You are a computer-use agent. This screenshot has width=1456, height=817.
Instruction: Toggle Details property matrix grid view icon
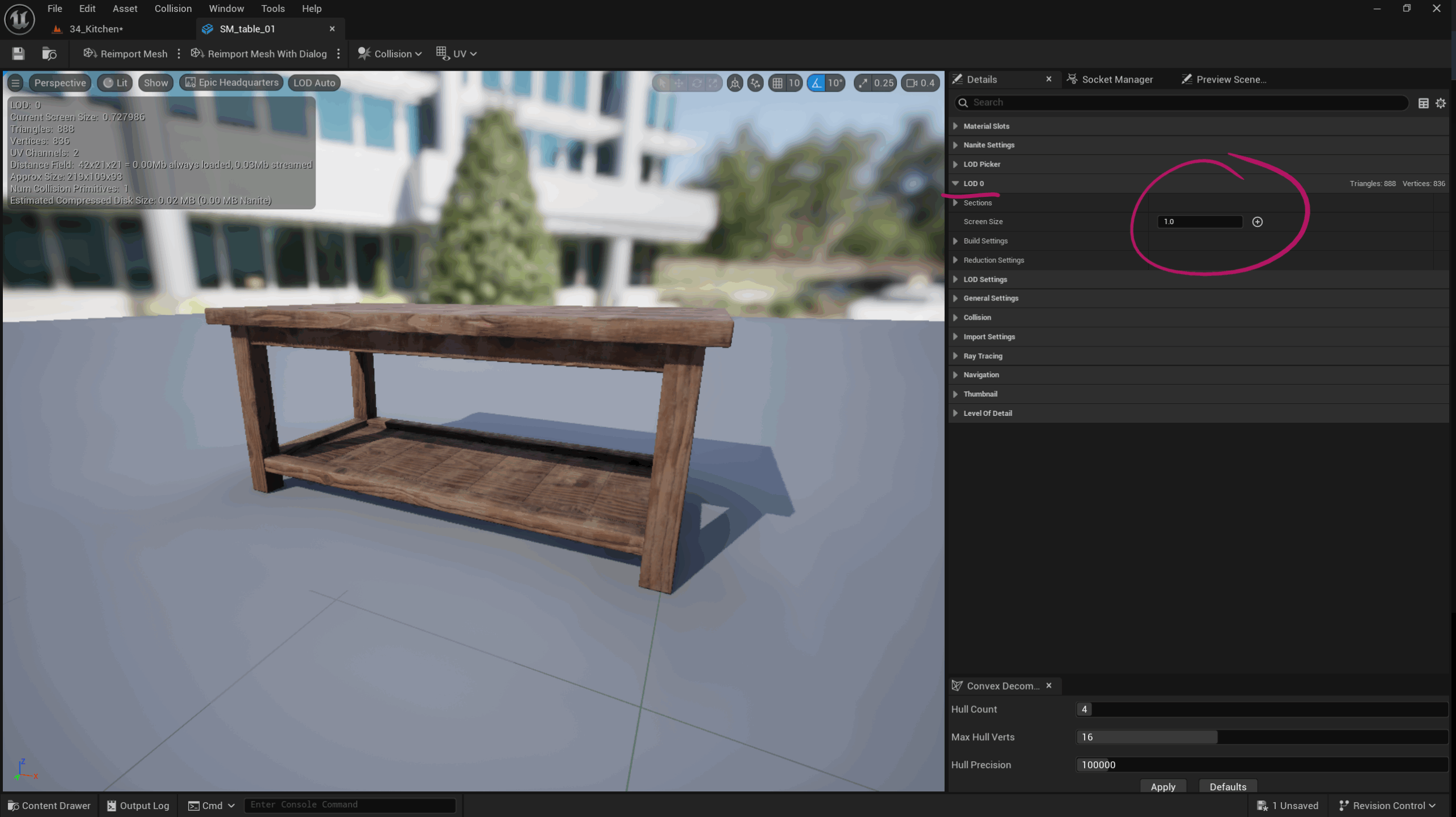(x=1423, y=104)
